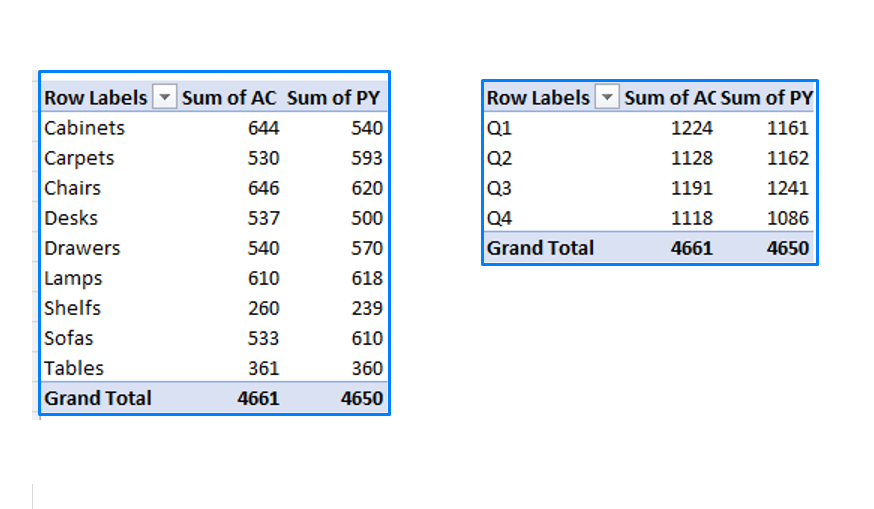
Task: Open Row Labels filter dropdown in product table
Action: [x=164, y=97]
